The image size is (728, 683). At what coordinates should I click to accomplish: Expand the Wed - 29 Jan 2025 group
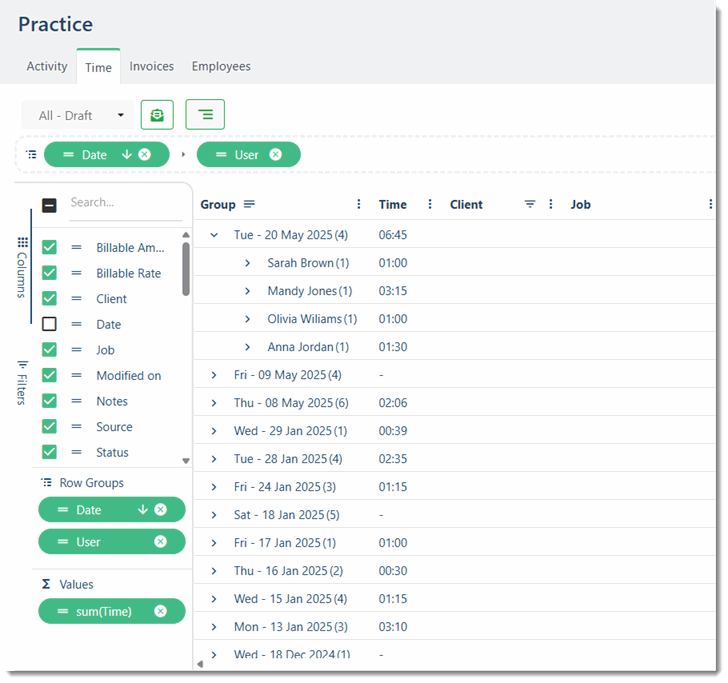click(214, 431)
